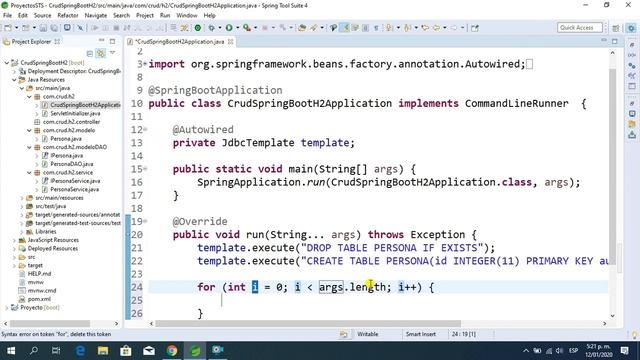Click the Open Type toolbar icon
This screenshot has width=640, height=360.
coord(302,28)
